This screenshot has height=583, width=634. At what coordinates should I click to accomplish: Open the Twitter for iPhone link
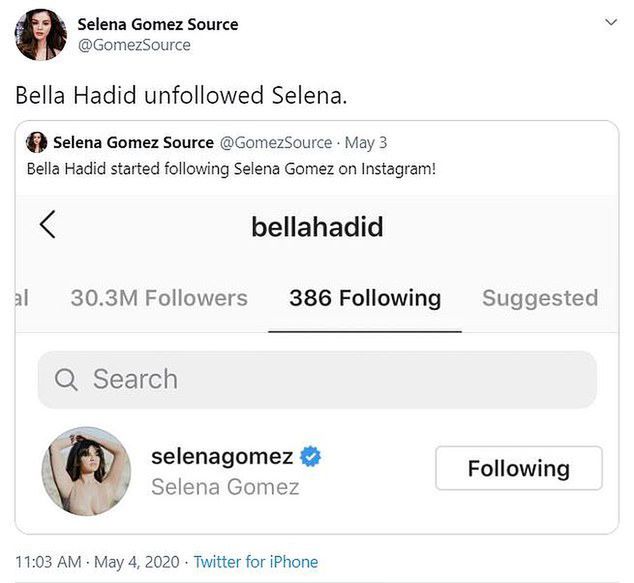(x=255, y=562)
